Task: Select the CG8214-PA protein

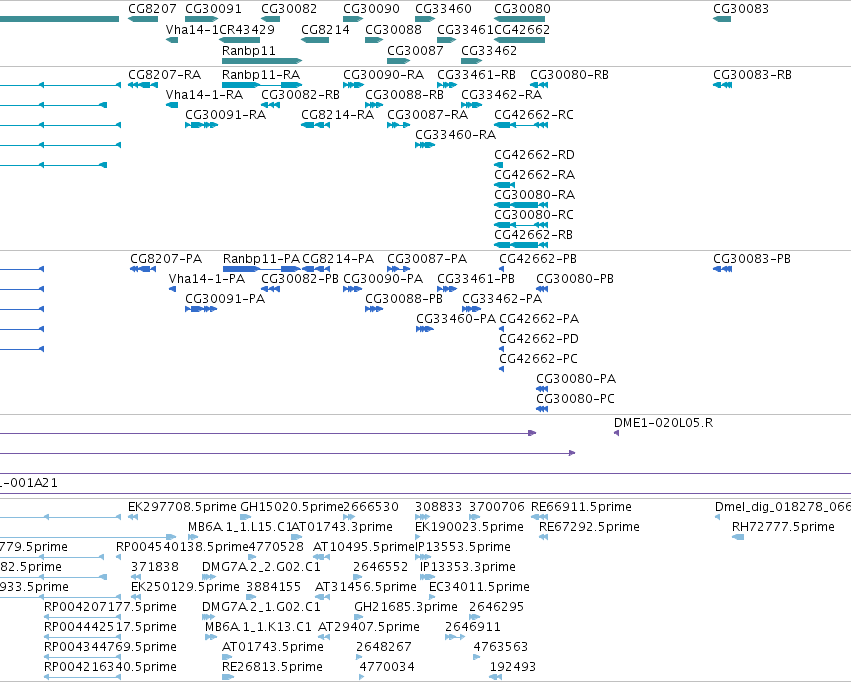Action: point(316,269)
